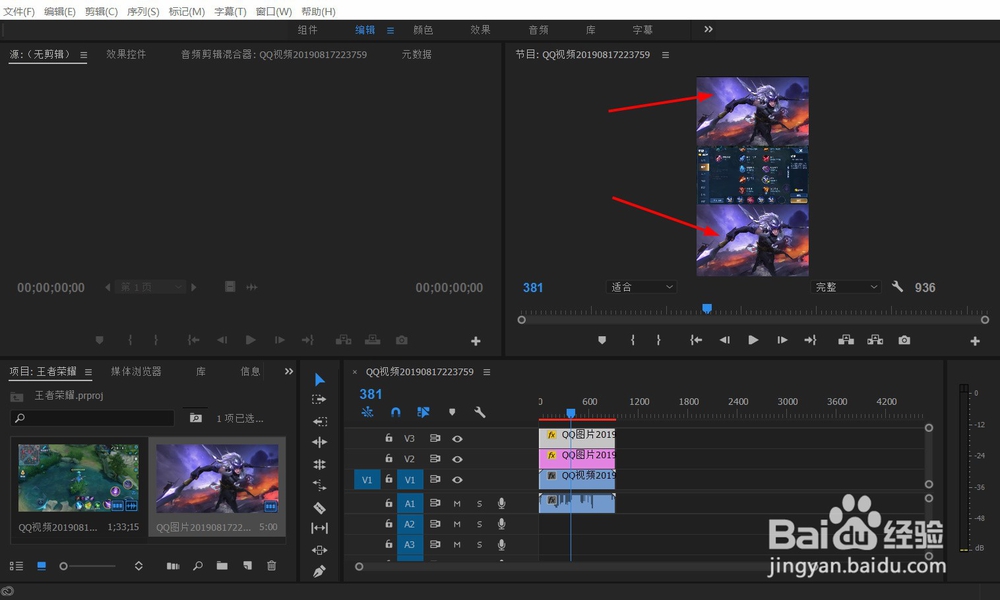The width and height of the screenshot is (1000, 600).
Task: Add marker in Program monitor
Action: [x=601, y=340]
